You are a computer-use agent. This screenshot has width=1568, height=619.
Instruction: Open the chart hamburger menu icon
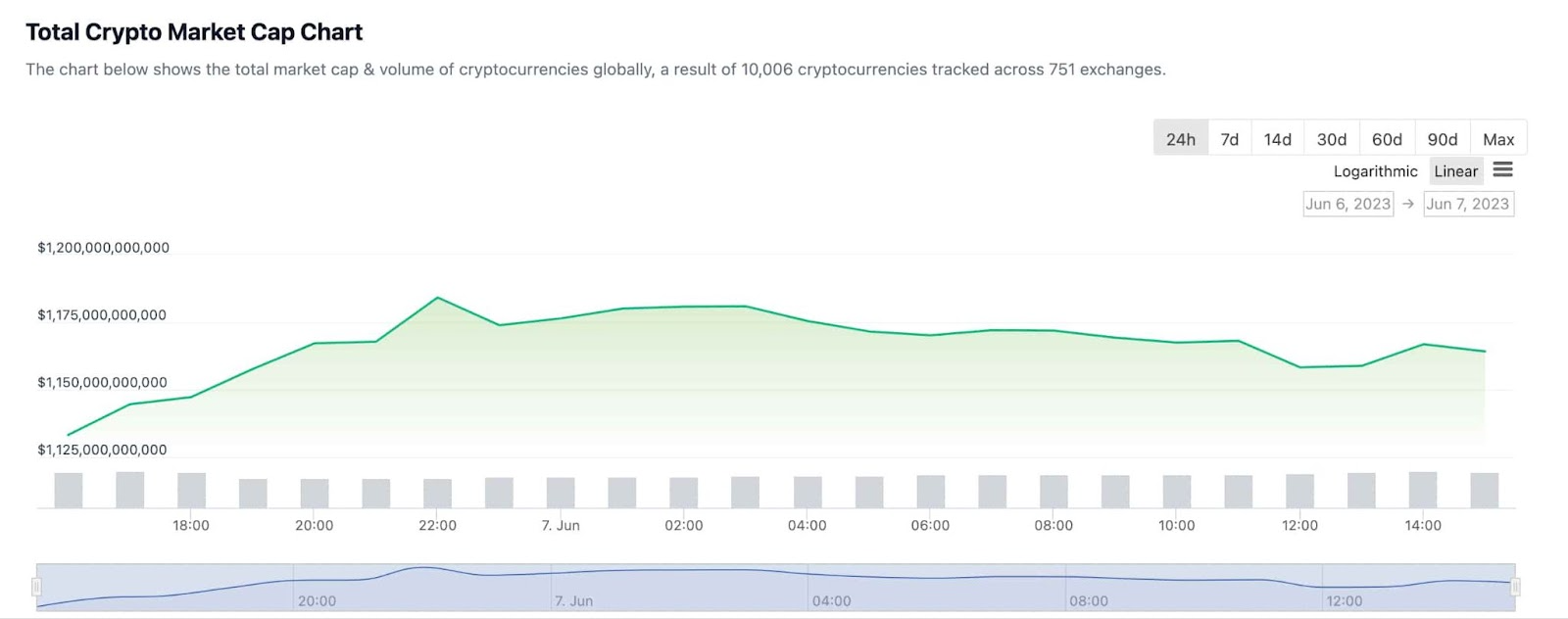click(1502, 170)
